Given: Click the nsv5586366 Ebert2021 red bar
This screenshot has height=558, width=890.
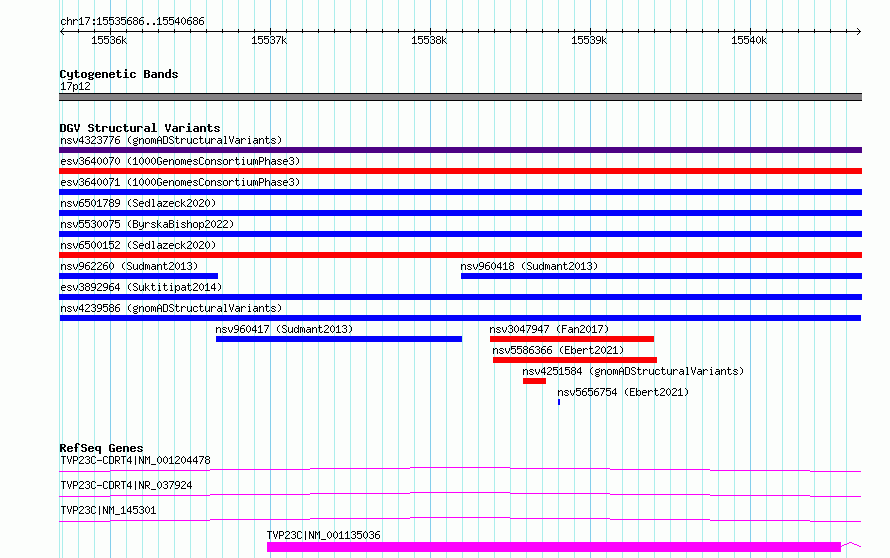Looking at the screenshot, I should click(575, 360).
